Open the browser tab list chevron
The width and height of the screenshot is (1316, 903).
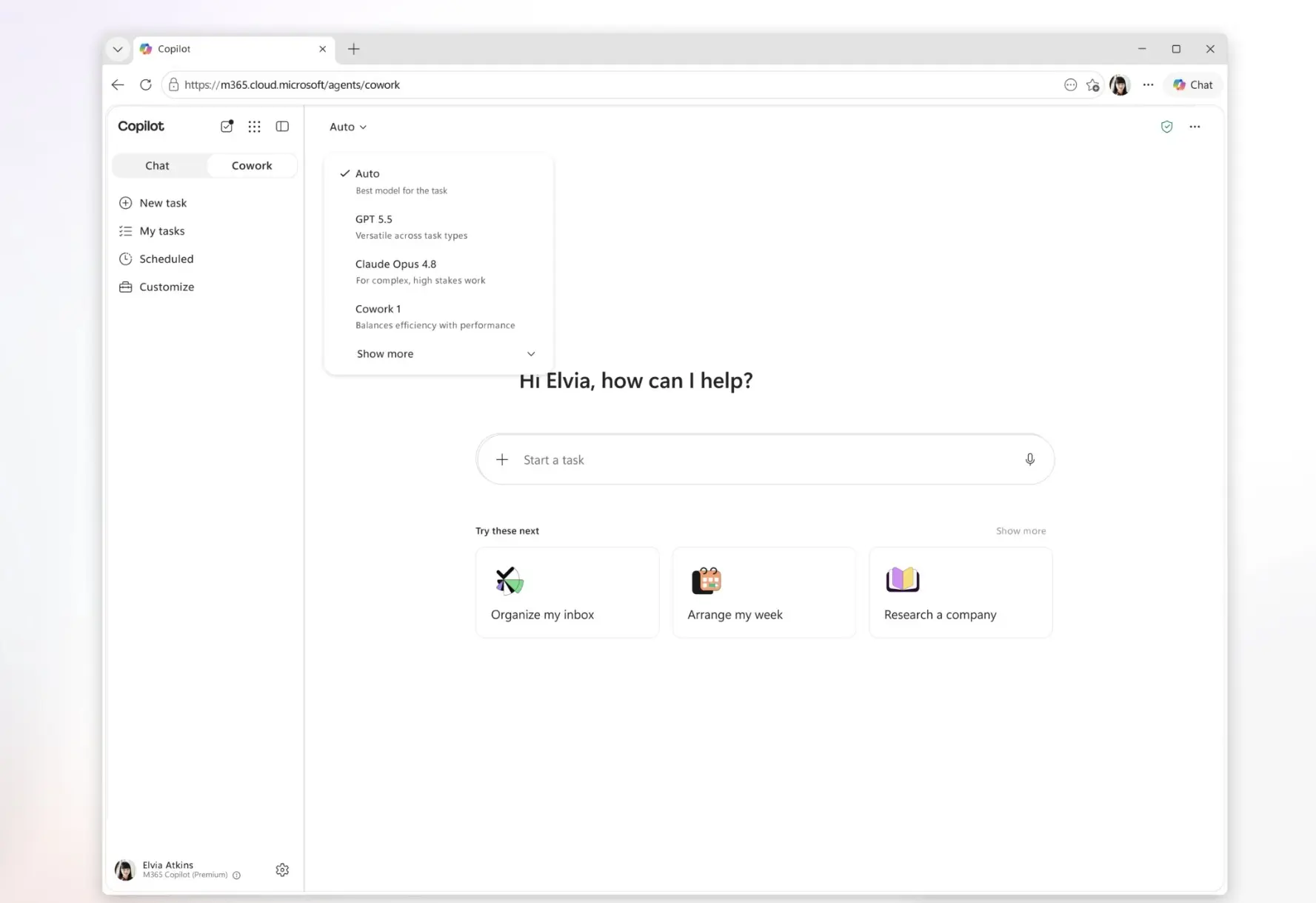[x=118, y=49]
